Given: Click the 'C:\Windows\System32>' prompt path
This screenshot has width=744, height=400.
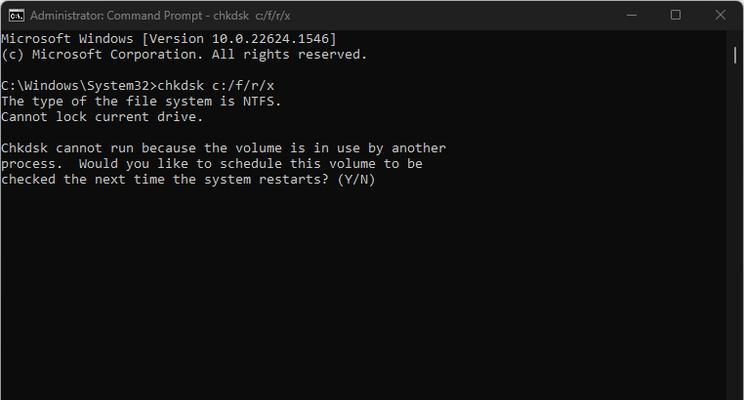Looking at the screenshot, I should coord(79,85).
